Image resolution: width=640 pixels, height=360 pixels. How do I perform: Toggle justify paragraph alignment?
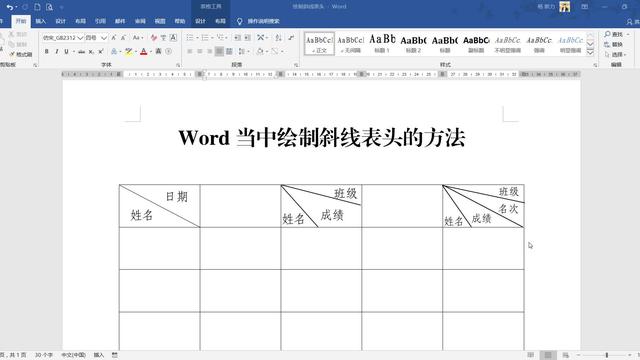(x=220, y=51)
